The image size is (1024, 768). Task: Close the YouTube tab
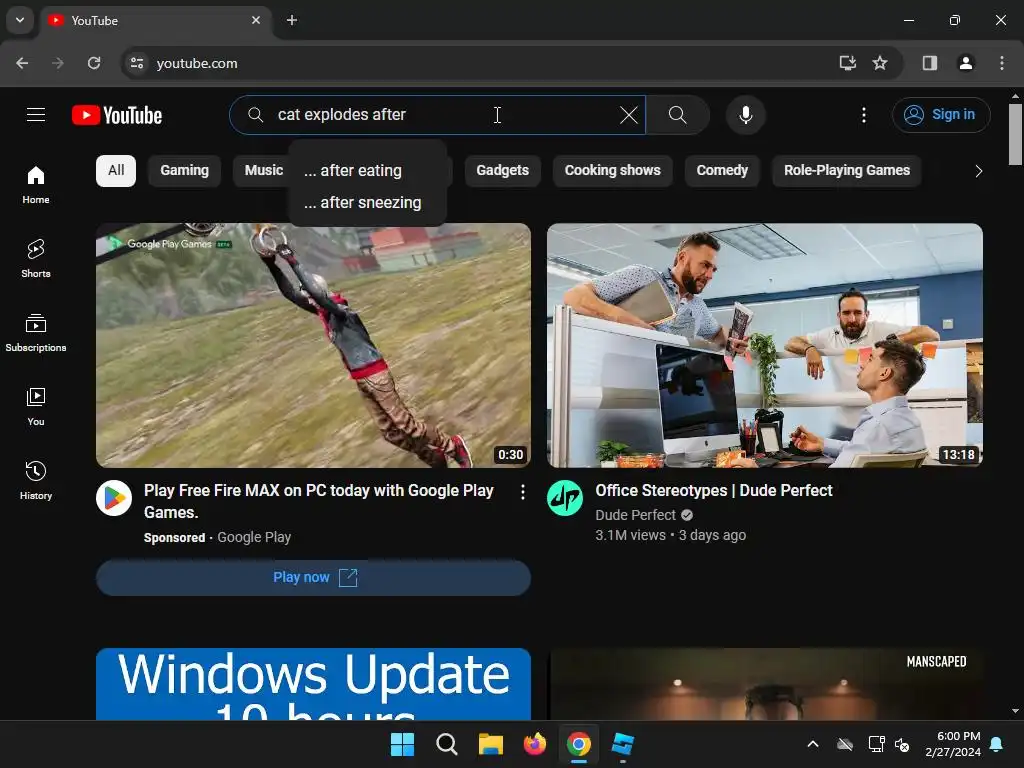coord(256,20)
